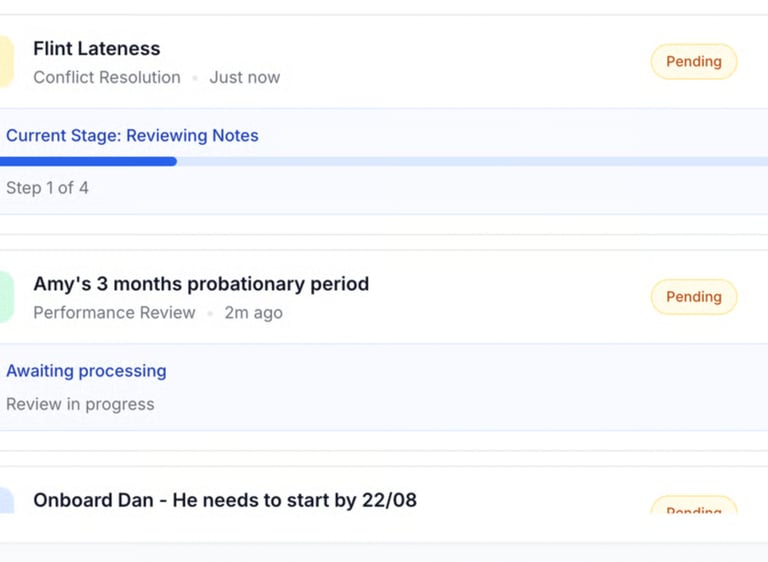Click the Pending badge on Onboard Dan
Screen dimensions: 768x562
(693, 507)
